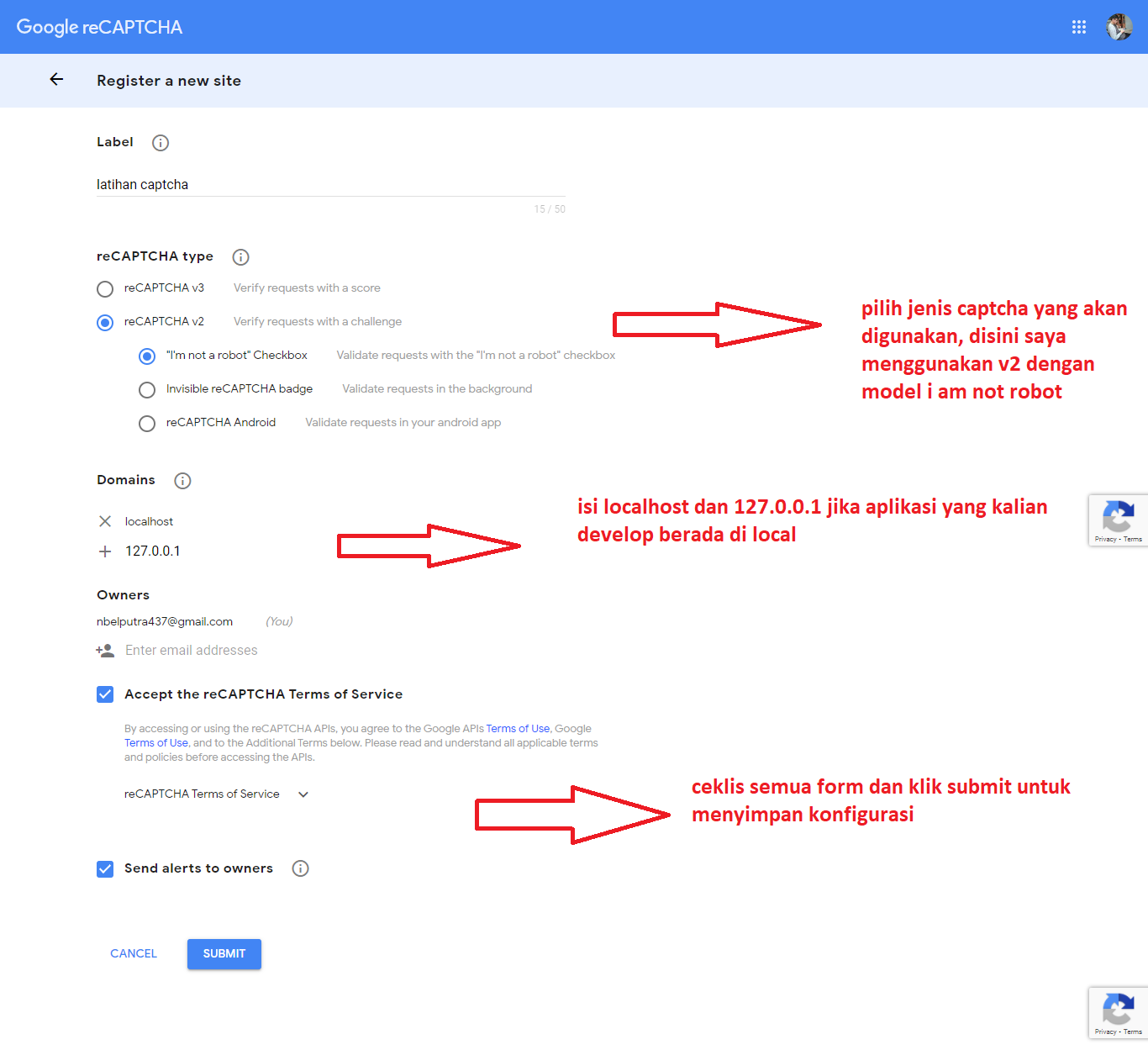
Task: Click the add owner person icon
Action: click(105, 650)
